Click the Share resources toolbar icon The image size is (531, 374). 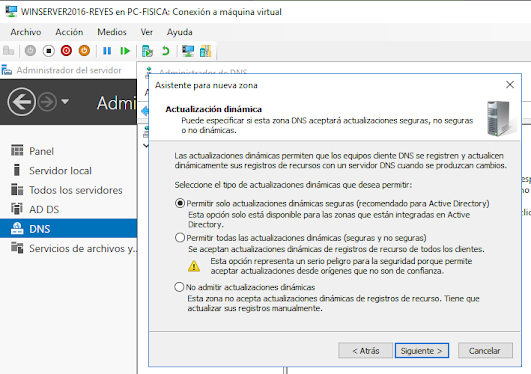click(206, 51)
